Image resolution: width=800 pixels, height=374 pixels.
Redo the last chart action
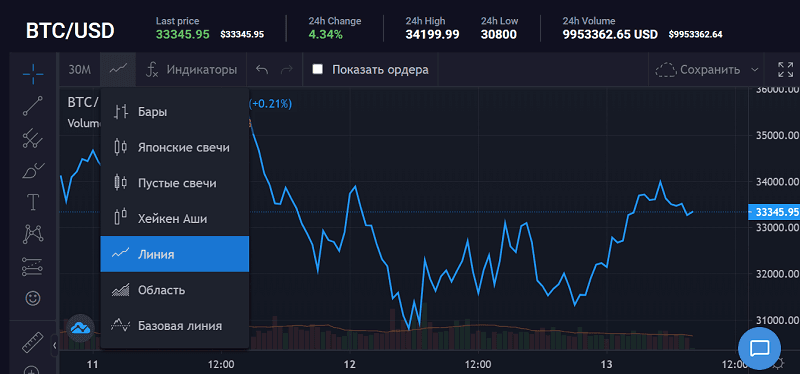pyautogui.click(x=287, y=69)
